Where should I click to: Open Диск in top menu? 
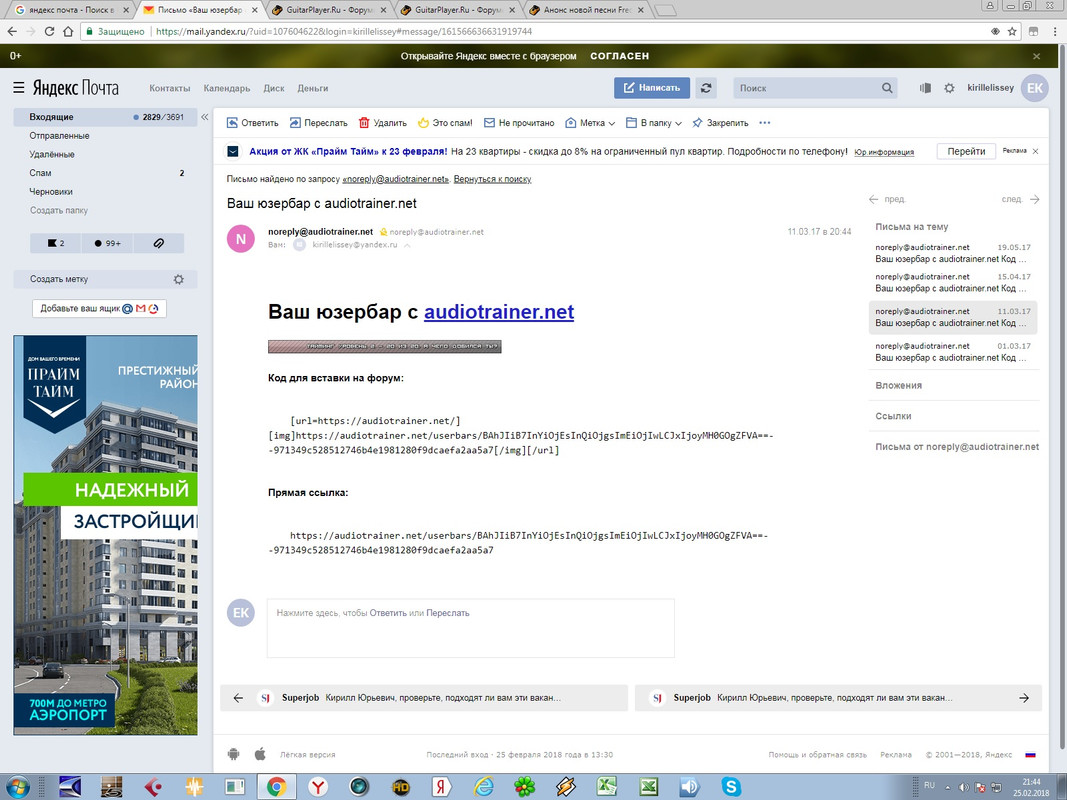[x=274, y=88]
